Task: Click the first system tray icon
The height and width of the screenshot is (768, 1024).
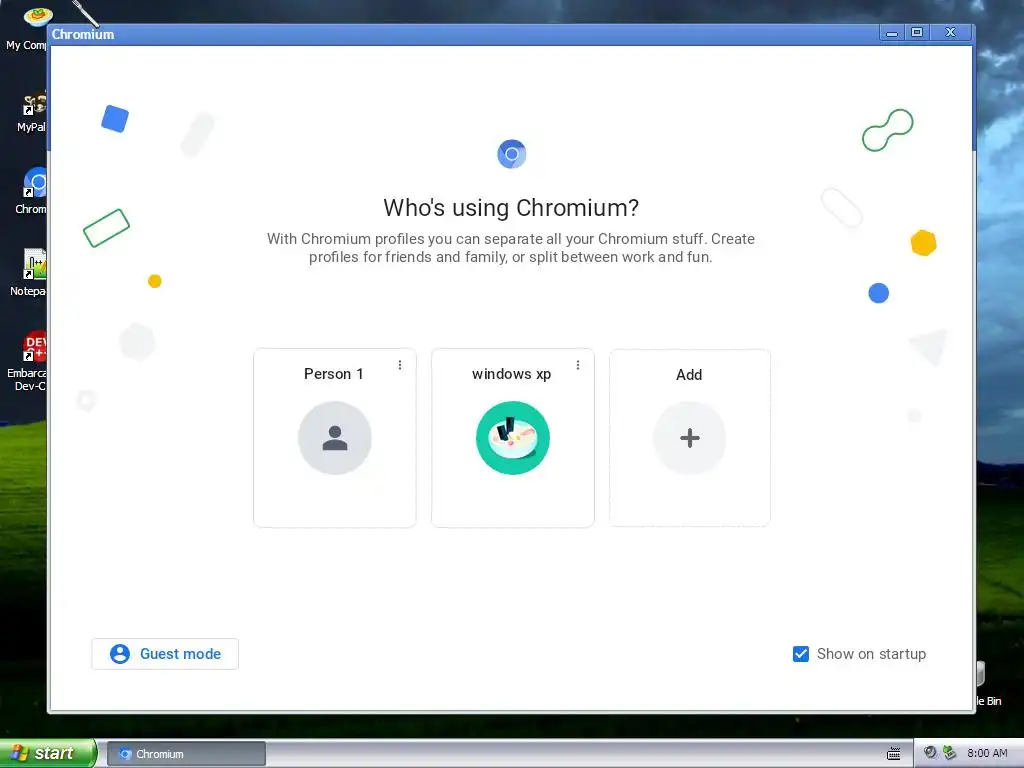Action: (x=930, y=753)
